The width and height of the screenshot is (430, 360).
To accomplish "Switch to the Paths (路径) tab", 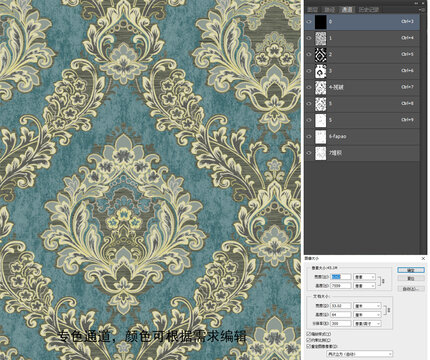I will 330,10.
